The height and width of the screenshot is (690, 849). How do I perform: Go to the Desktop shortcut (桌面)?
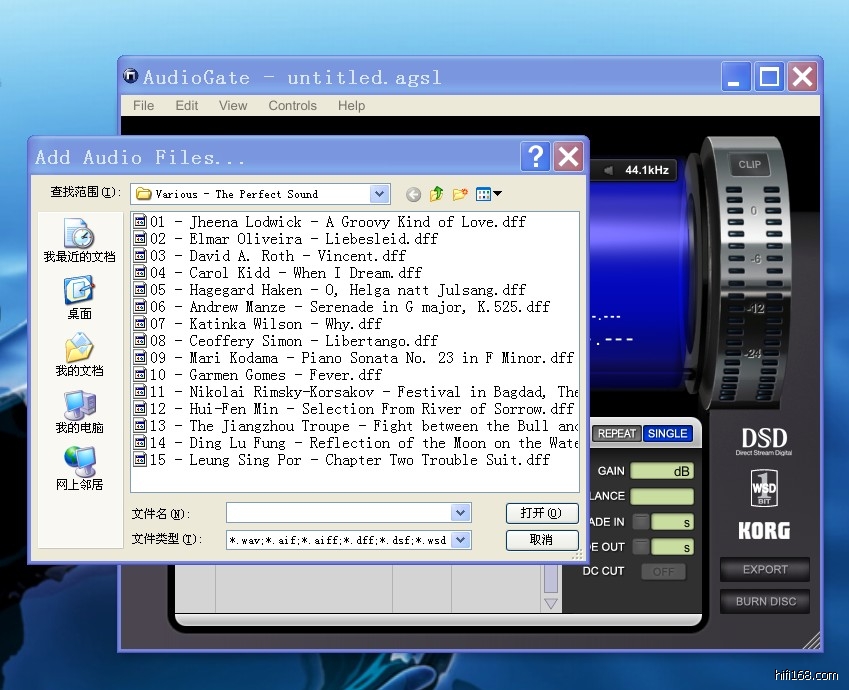(79, 297)
